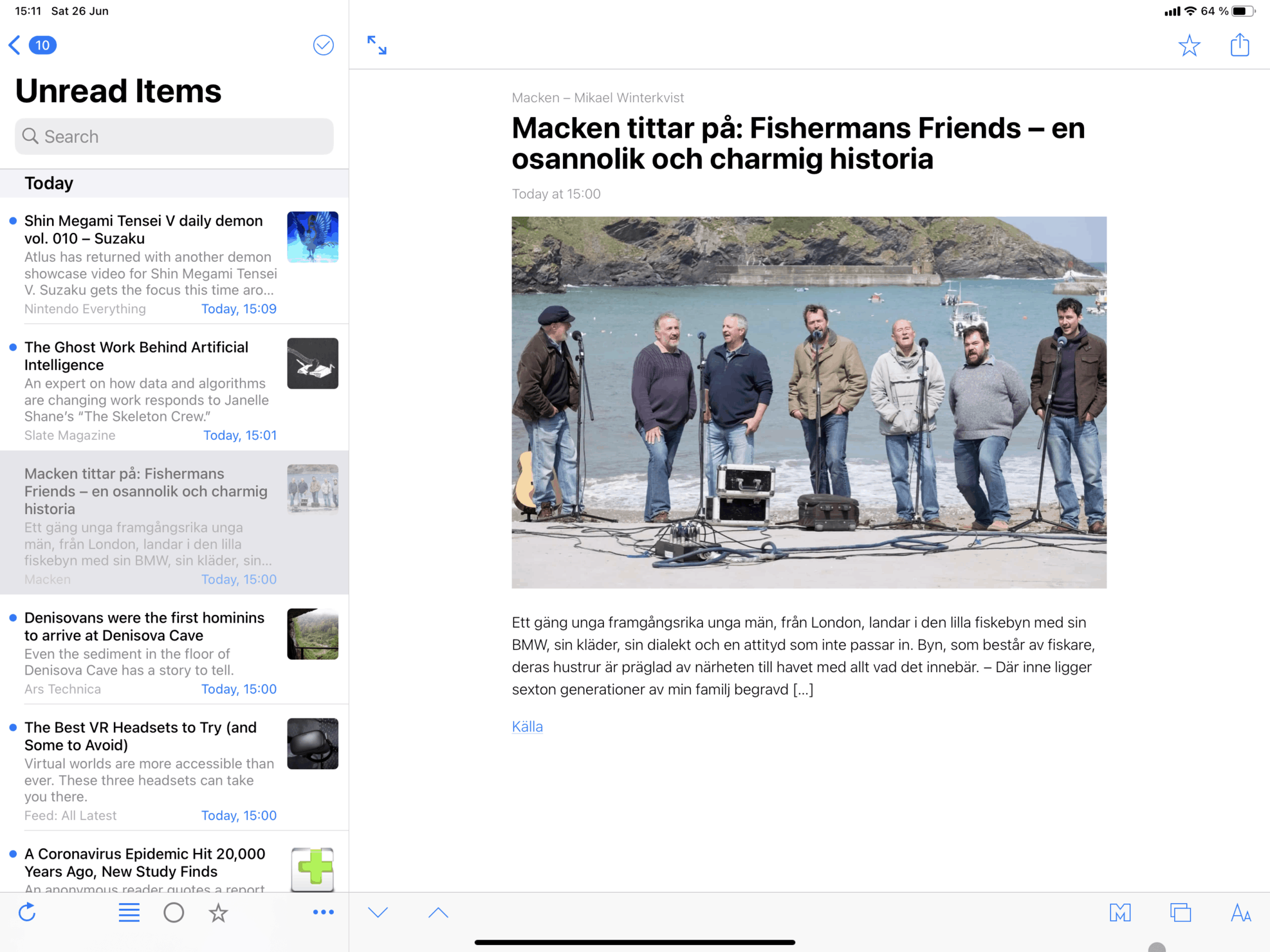Open the Källa source link
The height and width of the screenshot is (952, 1270).
[x=527, y=726]
